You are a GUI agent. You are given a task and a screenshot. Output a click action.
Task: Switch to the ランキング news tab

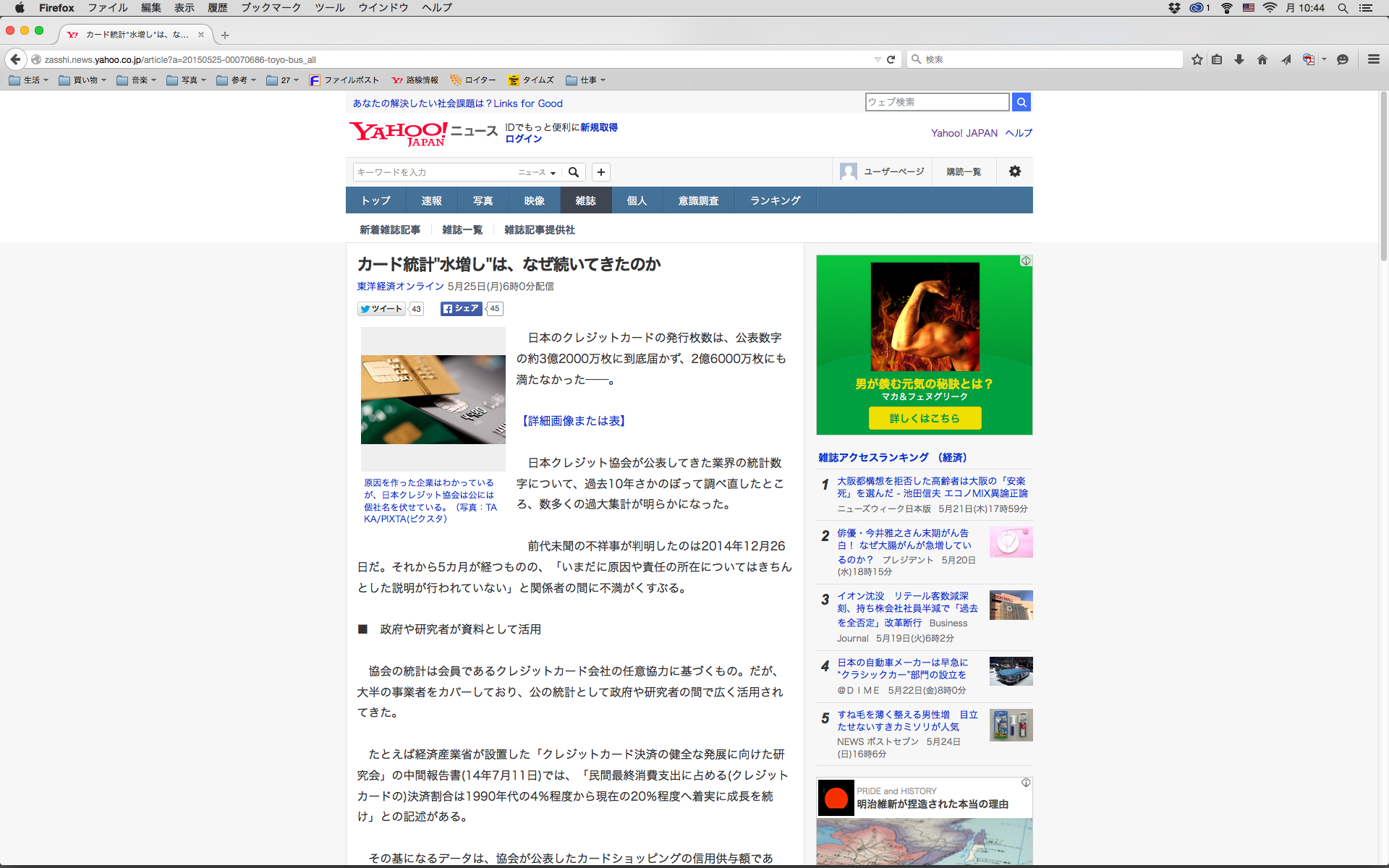click(775, 200)
